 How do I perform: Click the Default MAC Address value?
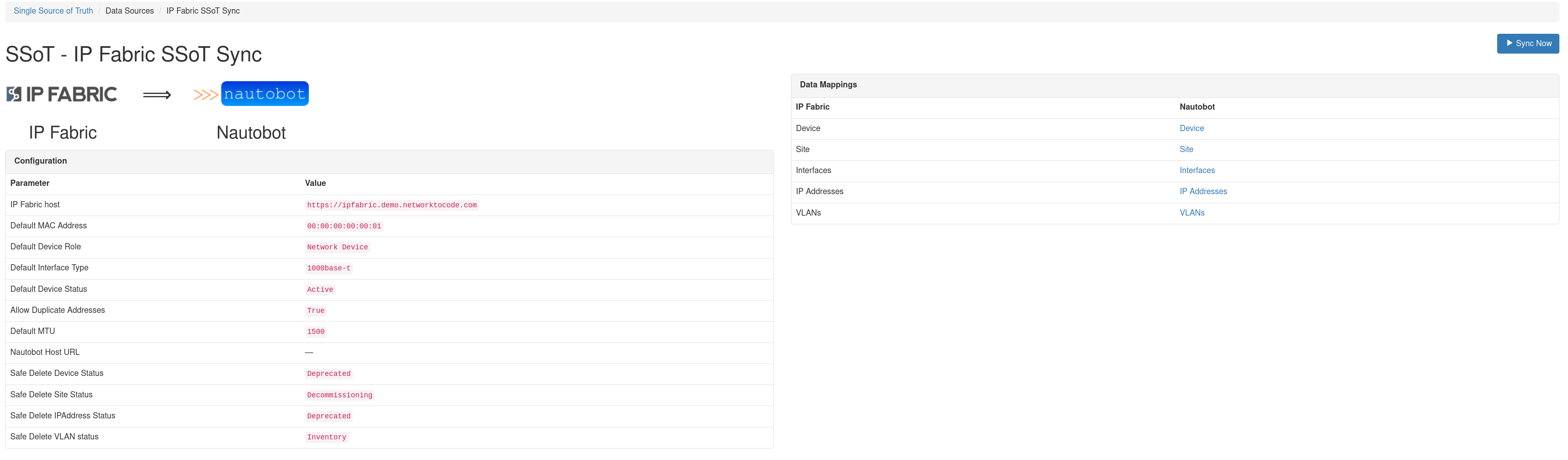(x=344, y=225)
